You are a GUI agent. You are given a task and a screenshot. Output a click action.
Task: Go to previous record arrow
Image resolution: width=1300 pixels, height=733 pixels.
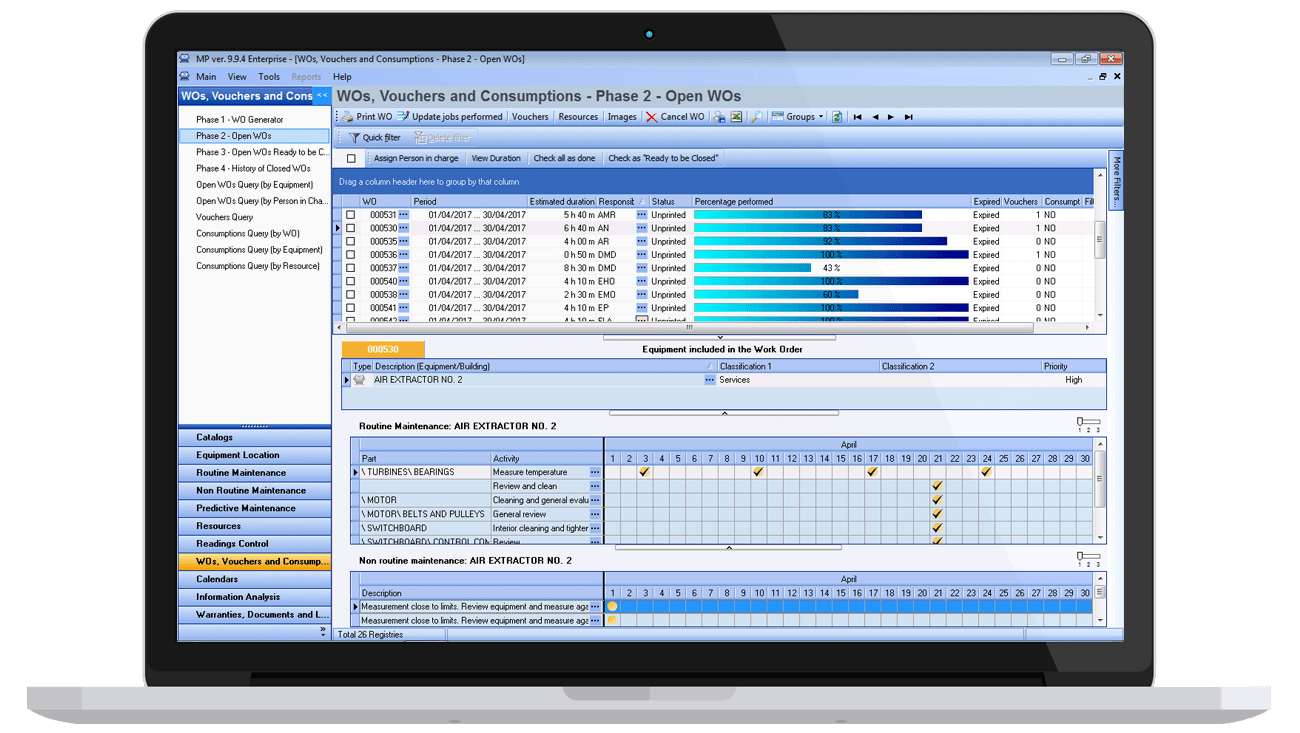pyautogui.click(x=875, y=117)
